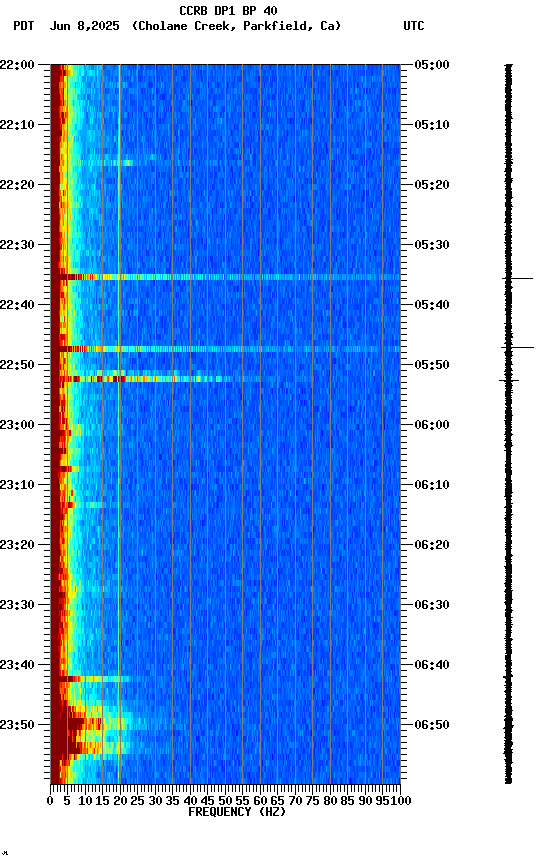Click the title text "CCRB DP1 BP 40"
Screen dimensions: 552x864
click(228, 10)
